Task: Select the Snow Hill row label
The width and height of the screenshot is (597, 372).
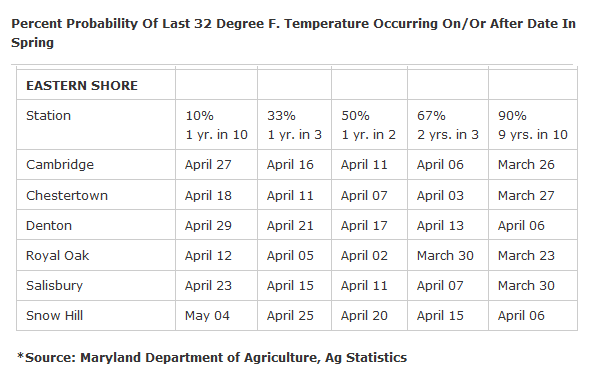Action: [54, 315]
